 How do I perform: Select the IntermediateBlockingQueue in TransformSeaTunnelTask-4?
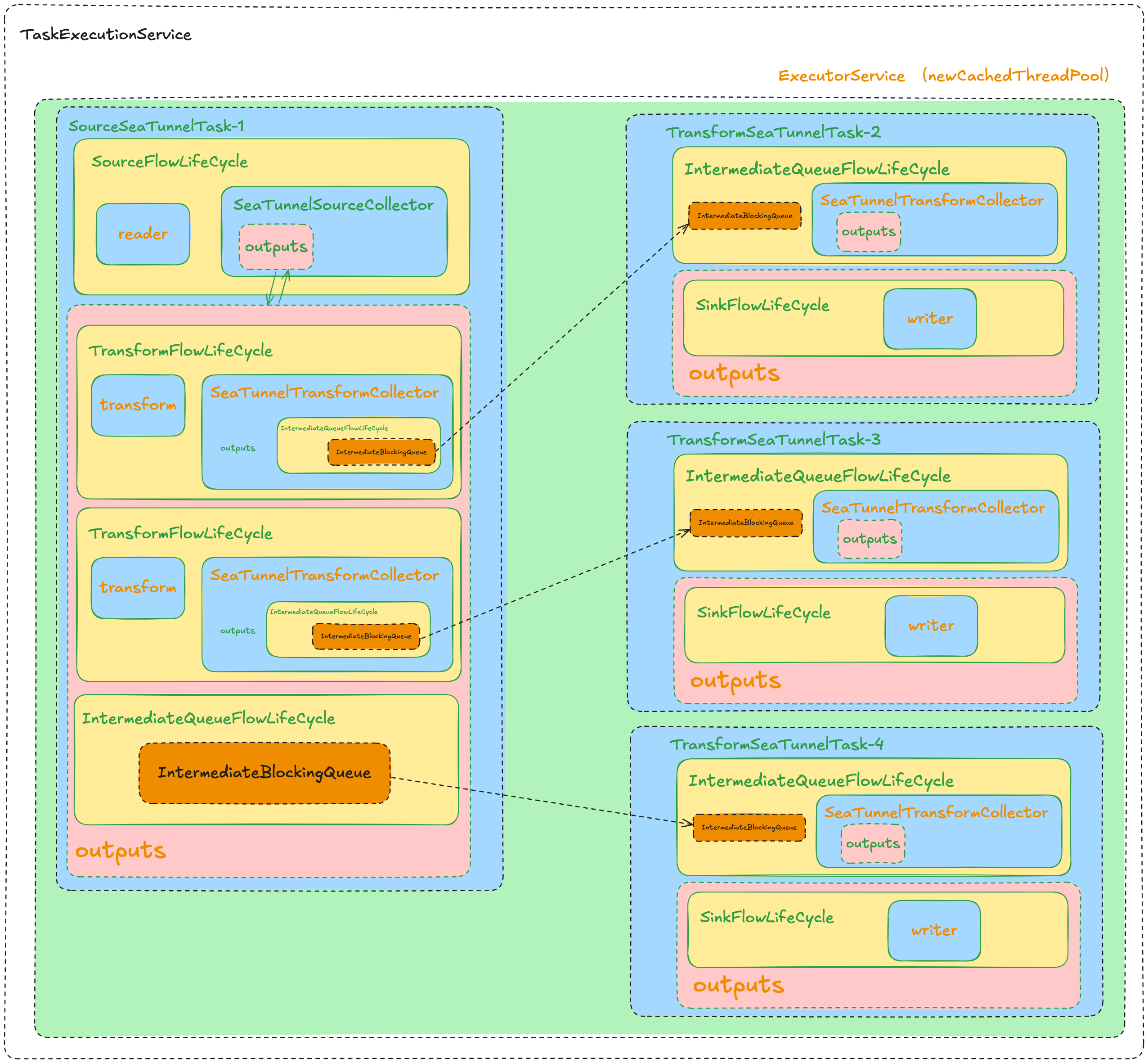click(749, 827)
